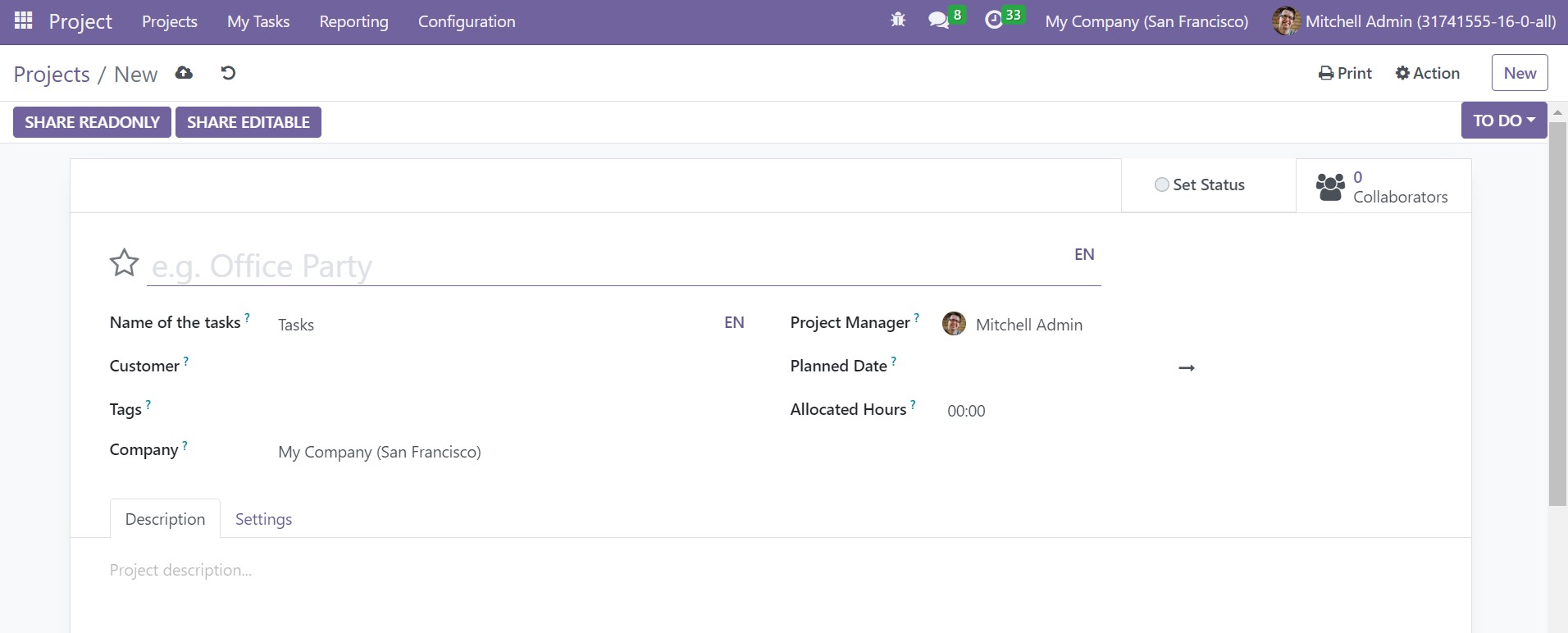Screen dimensions: 1568x633
Task: Click the Mitchell Admin avatar in navbar
Action: [1285, 21]
